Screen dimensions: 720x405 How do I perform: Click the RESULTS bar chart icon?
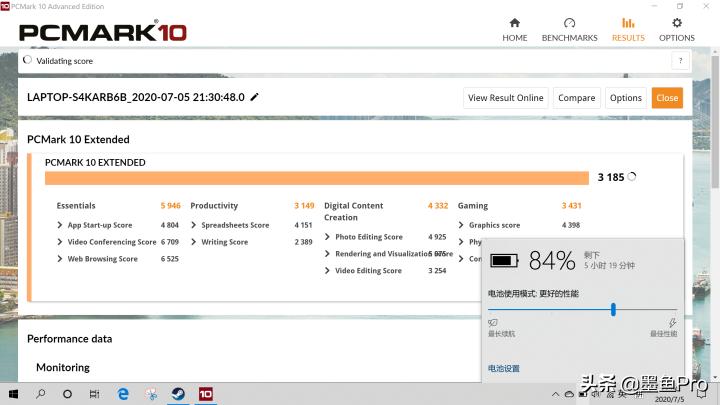(x=628, y=23)
